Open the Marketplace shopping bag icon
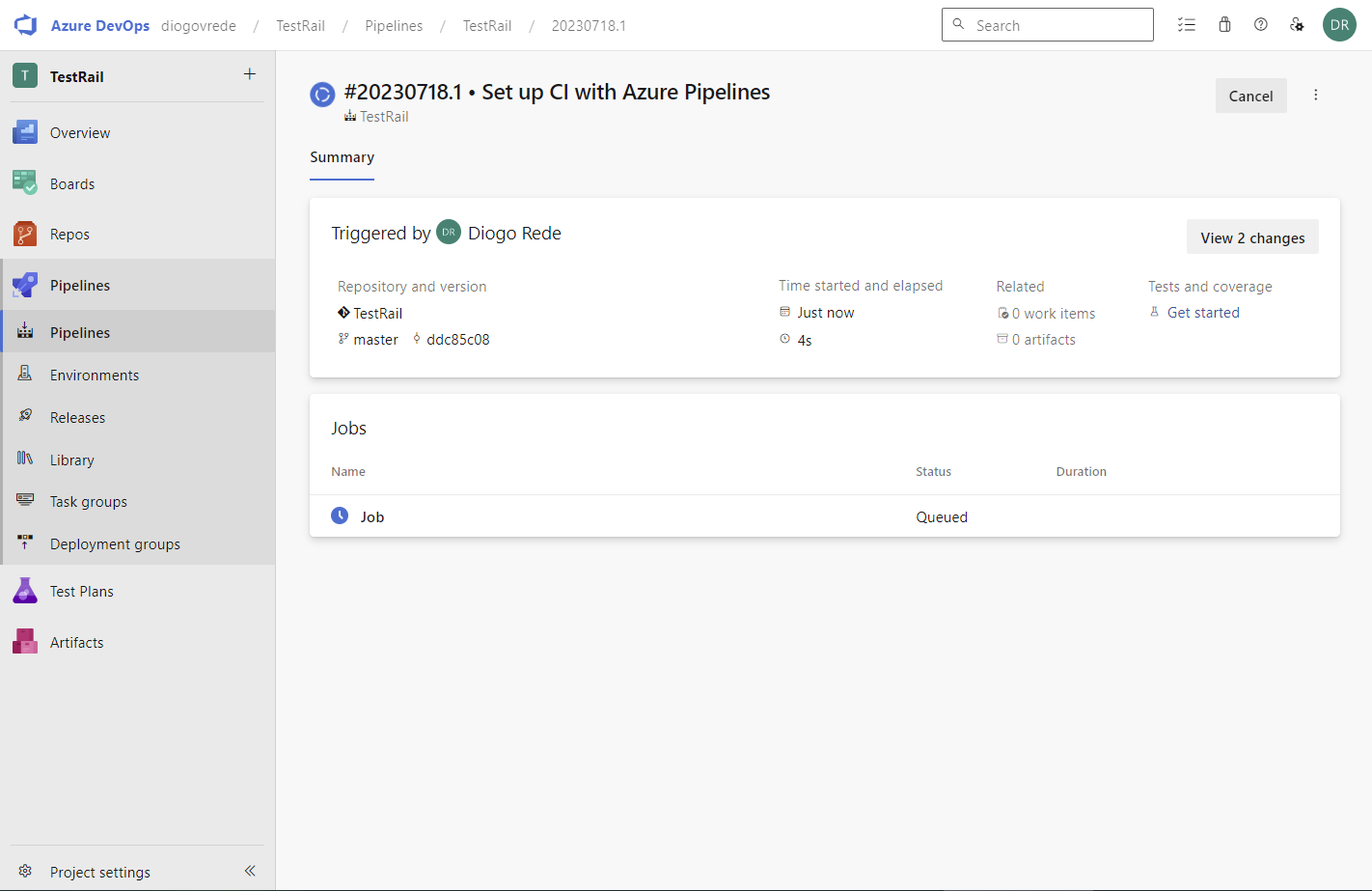Viewport: 1372px width, 891px height. pos(1224,25)
